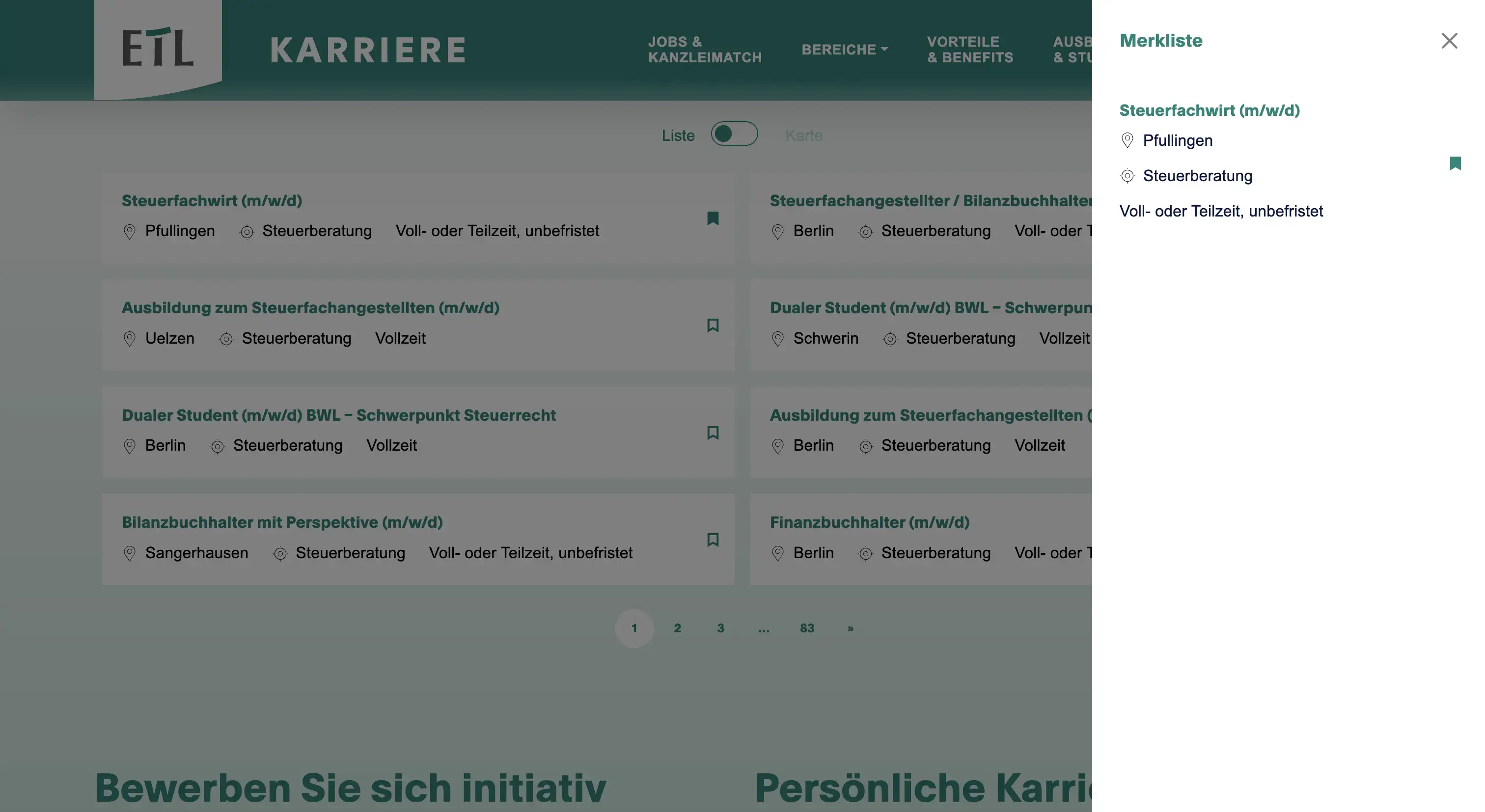Open Jobs & Kanzleimatch menu item
The image size is (1485, 812).
[x=705, y=50]
